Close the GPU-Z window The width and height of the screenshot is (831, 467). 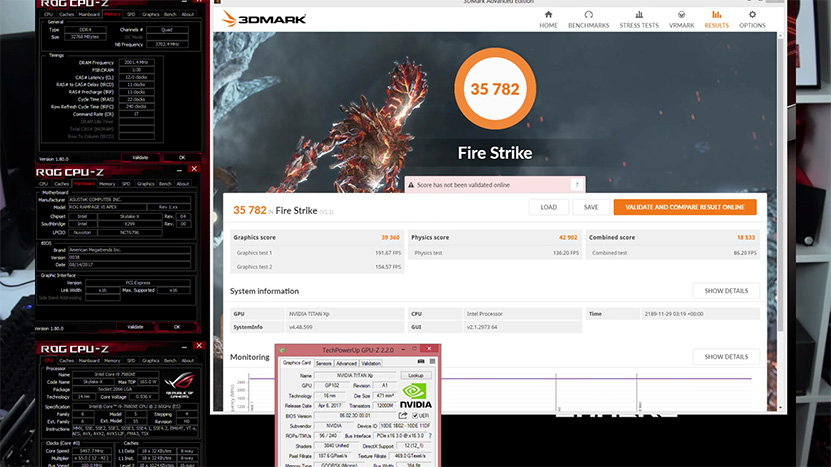(x=429, y=349)
